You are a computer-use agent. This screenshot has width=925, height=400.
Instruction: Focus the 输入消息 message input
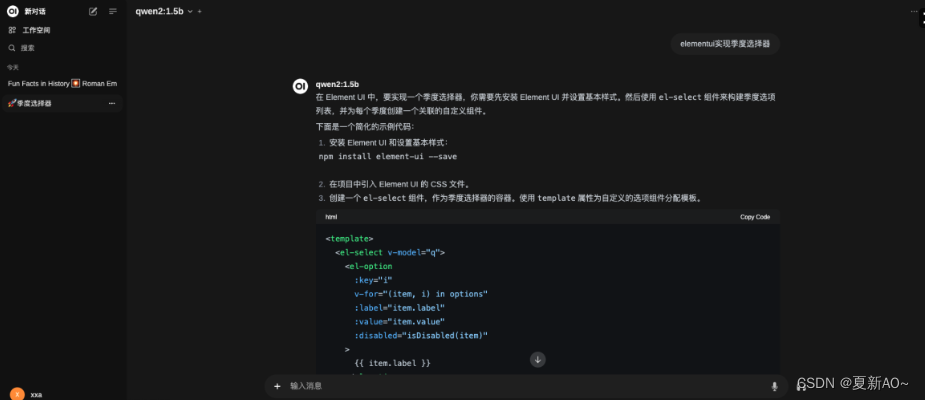click(525, 386)
